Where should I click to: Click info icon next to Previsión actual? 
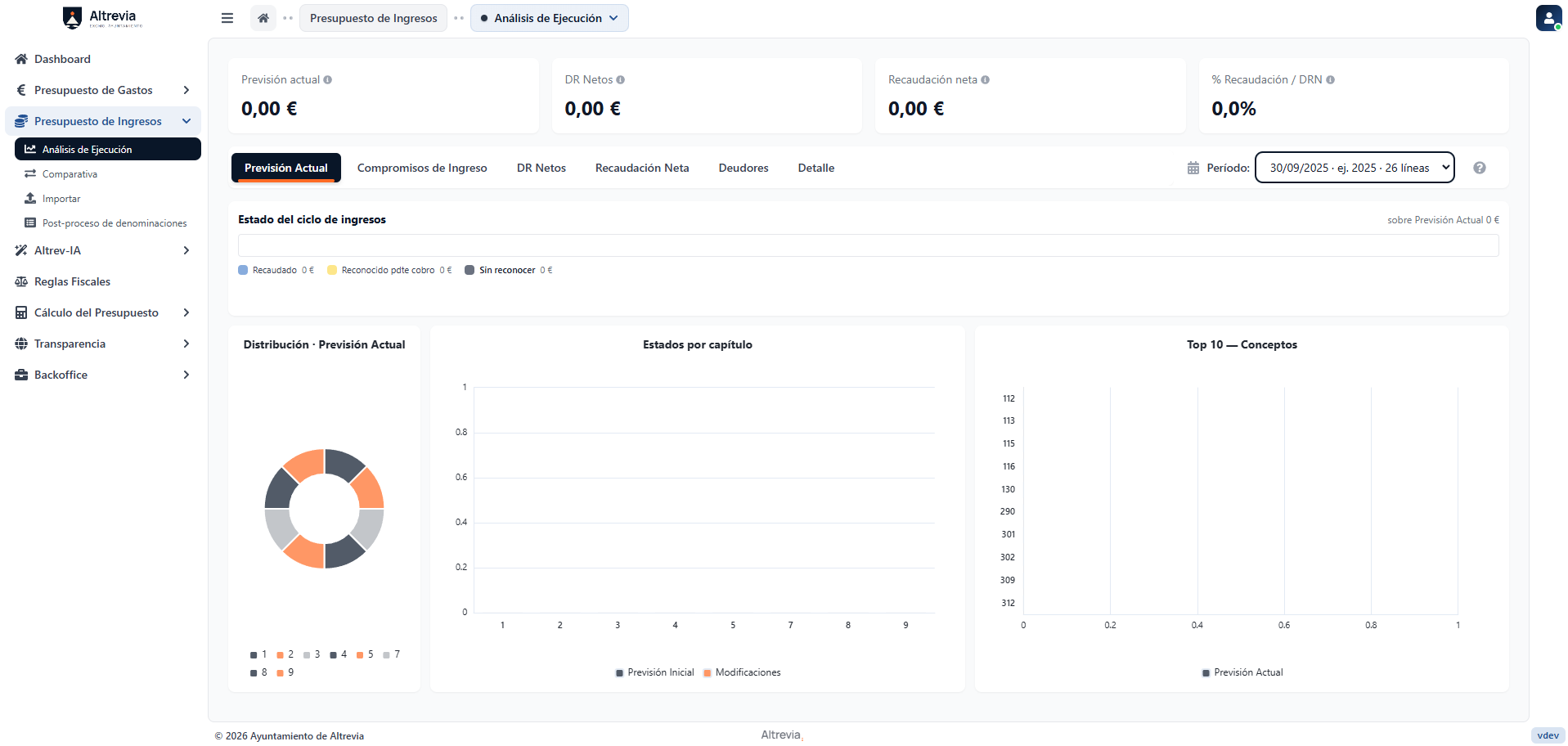click(x=328, y=80)
